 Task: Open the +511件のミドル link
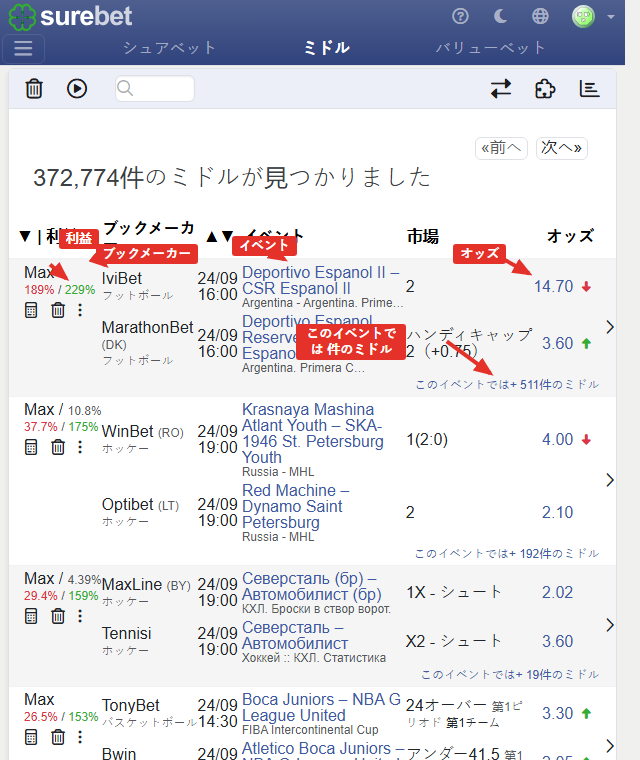(507, 384)
